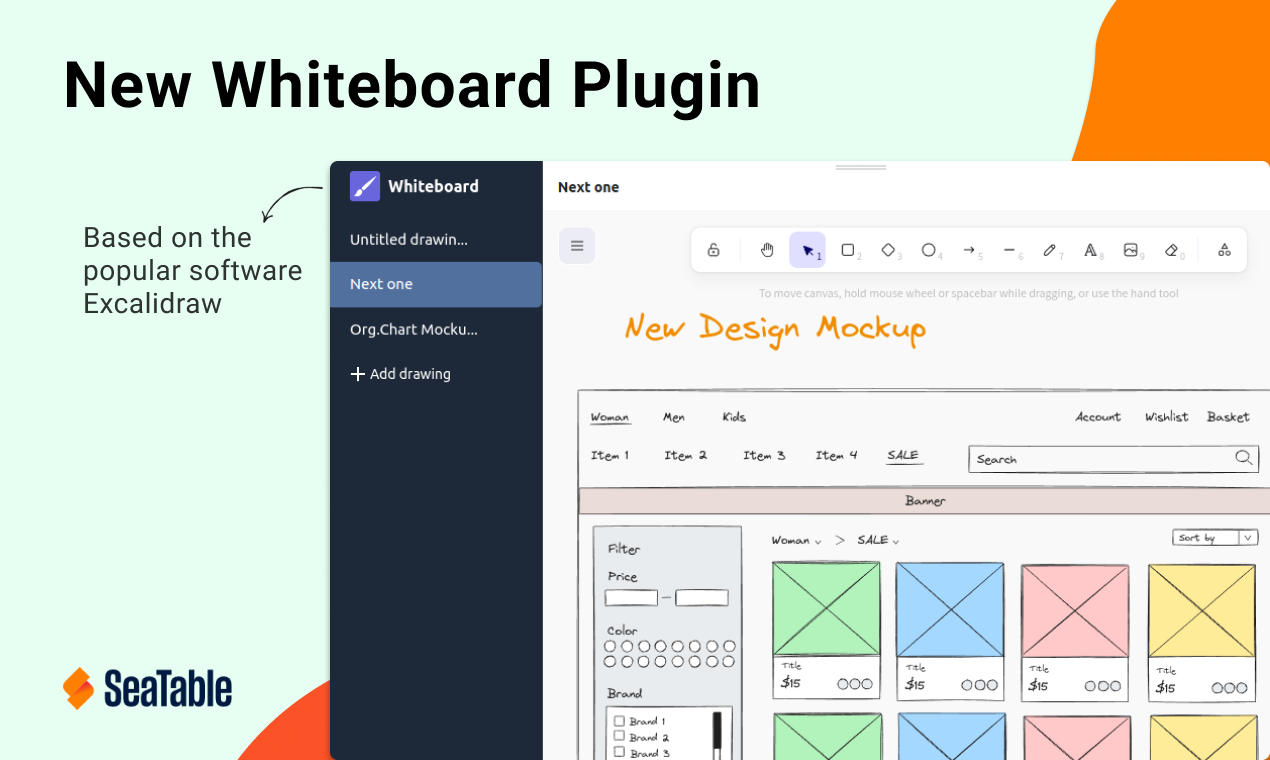Image resolution: width=1270 pixels, height=760 pixels.
Task: Click the magnifier icon in Search box
Action: tap(1243, 458)
